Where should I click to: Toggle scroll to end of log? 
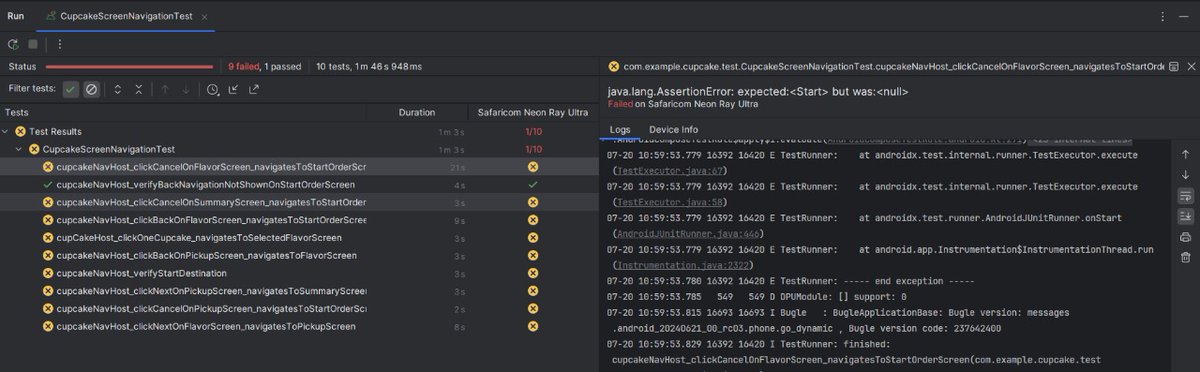click(1186, 216)
